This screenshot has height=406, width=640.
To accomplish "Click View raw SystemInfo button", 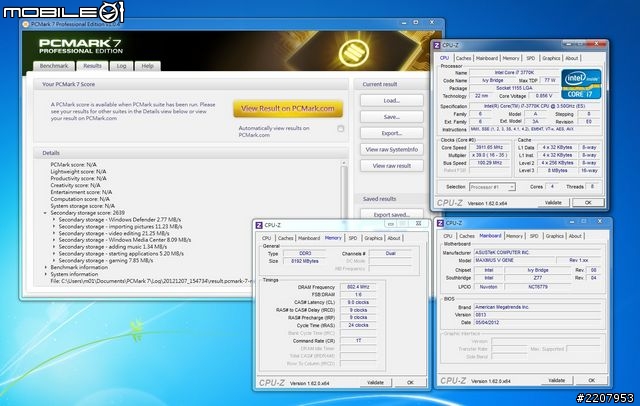I will pyautogui.click(x=391, y=149).
